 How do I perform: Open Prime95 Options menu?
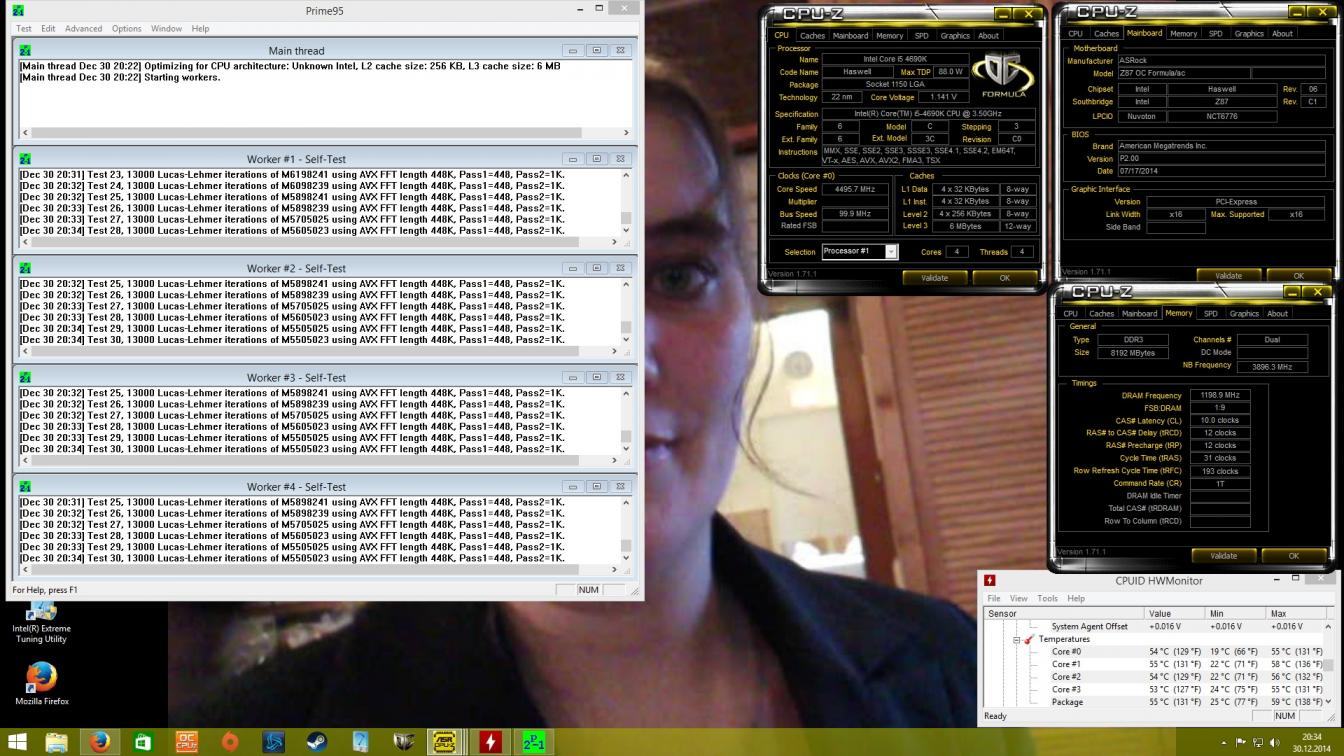(x=126, y=28)
